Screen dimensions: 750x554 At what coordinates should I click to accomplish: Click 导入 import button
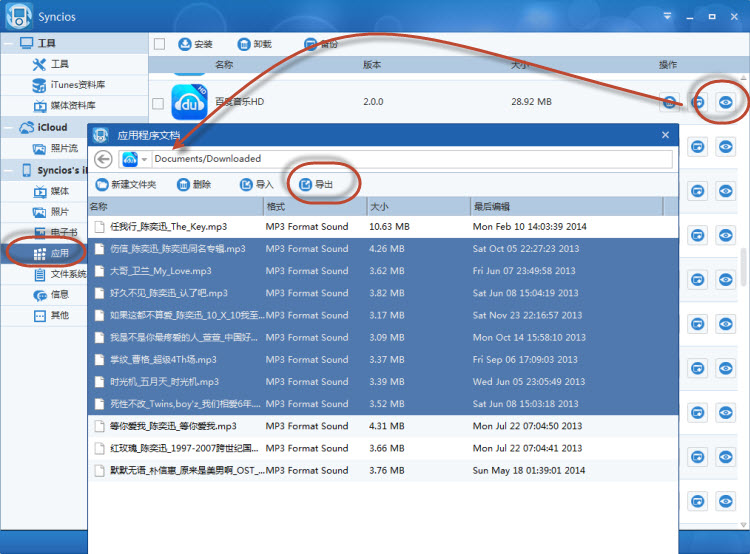click(256, 185)
